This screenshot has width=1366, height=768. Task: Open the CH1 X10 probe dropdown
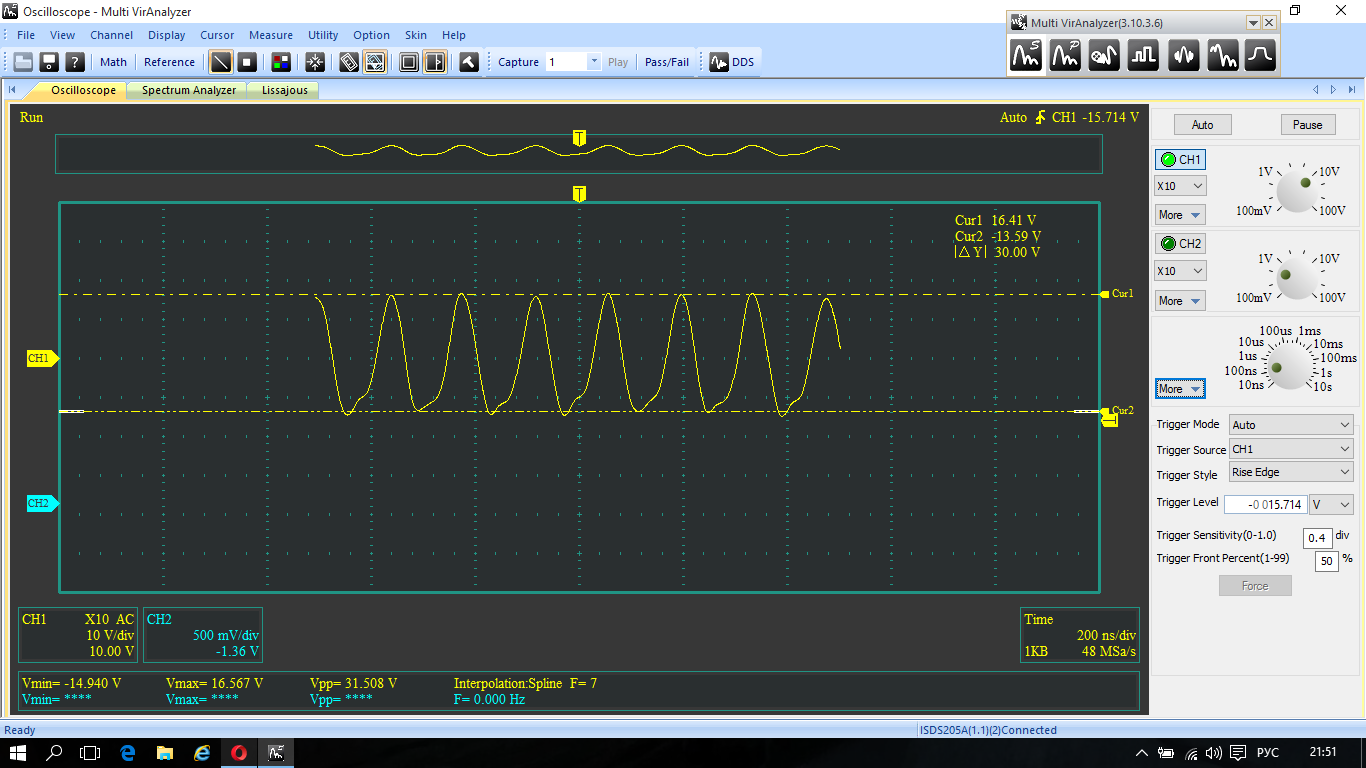pos(1180,186)
